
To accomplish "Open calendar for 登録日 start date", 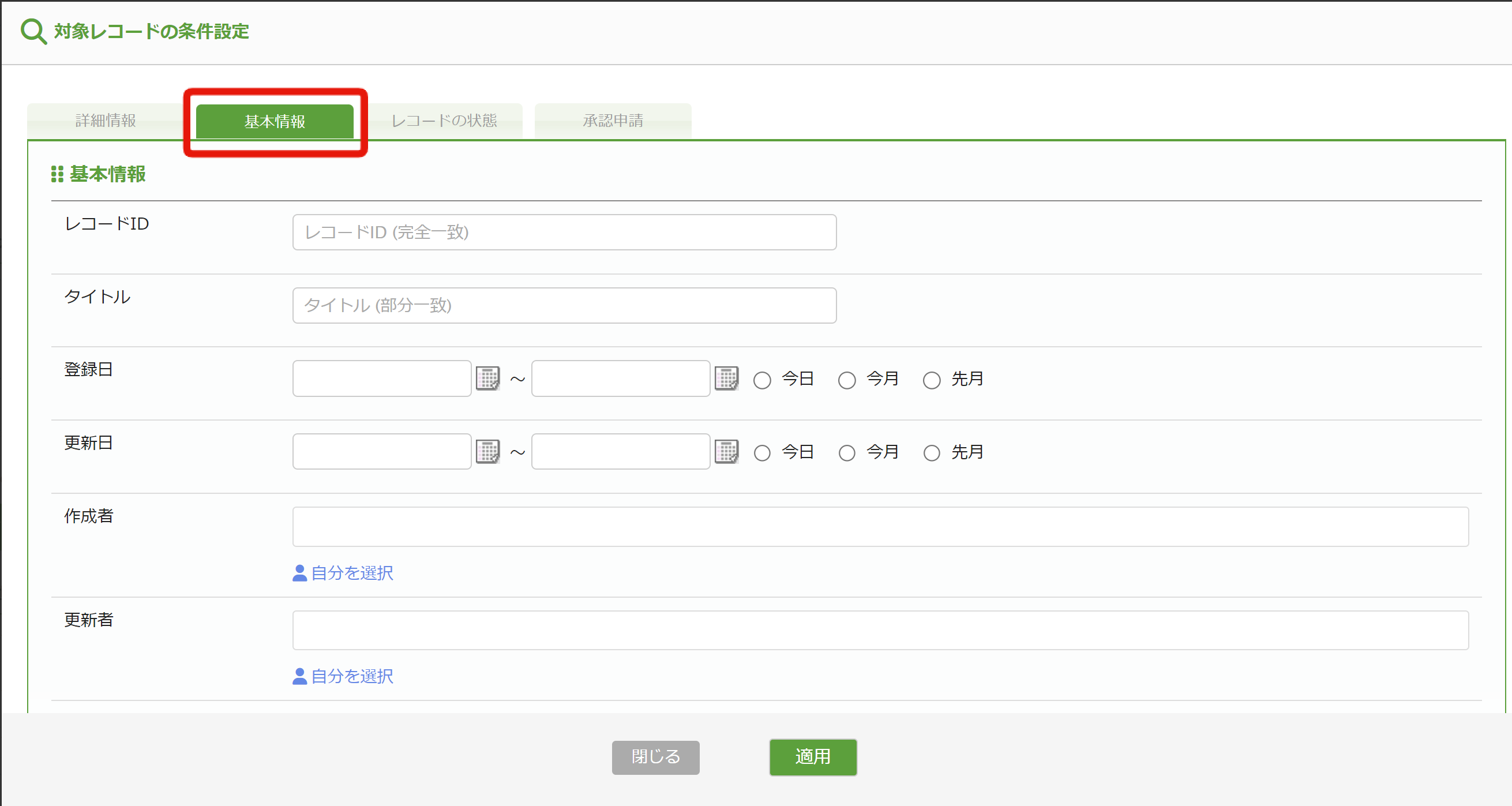I will click(487, 378).
